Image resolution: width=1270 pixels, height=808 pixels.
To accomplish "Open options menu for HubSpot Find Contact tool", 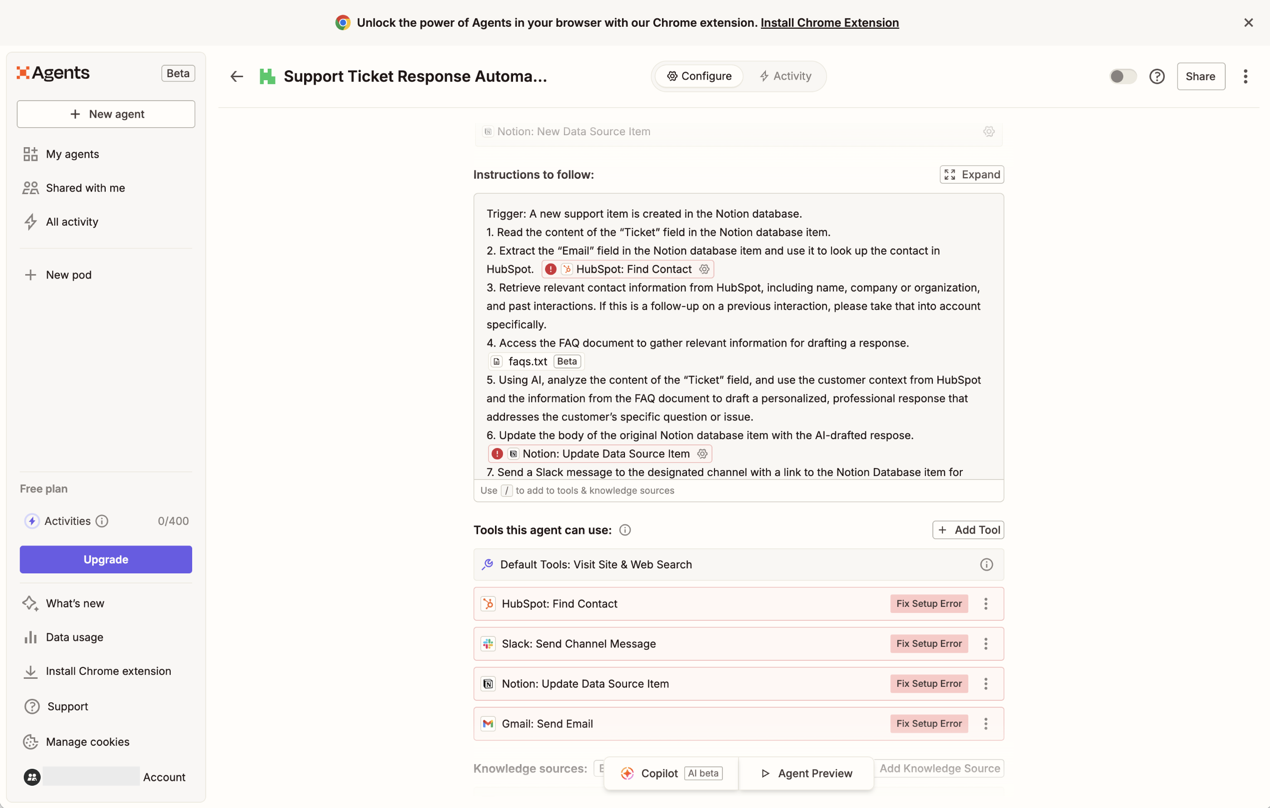I will click(986, 604).
